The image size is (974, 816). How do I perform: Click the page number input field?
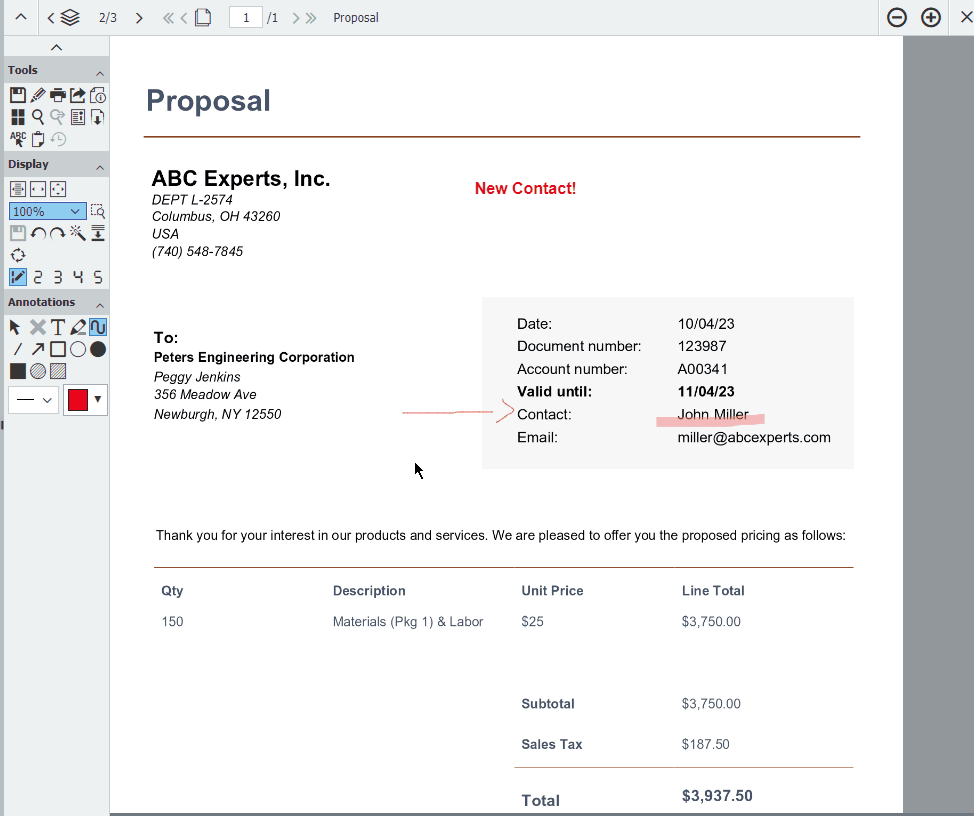[246, 18]
